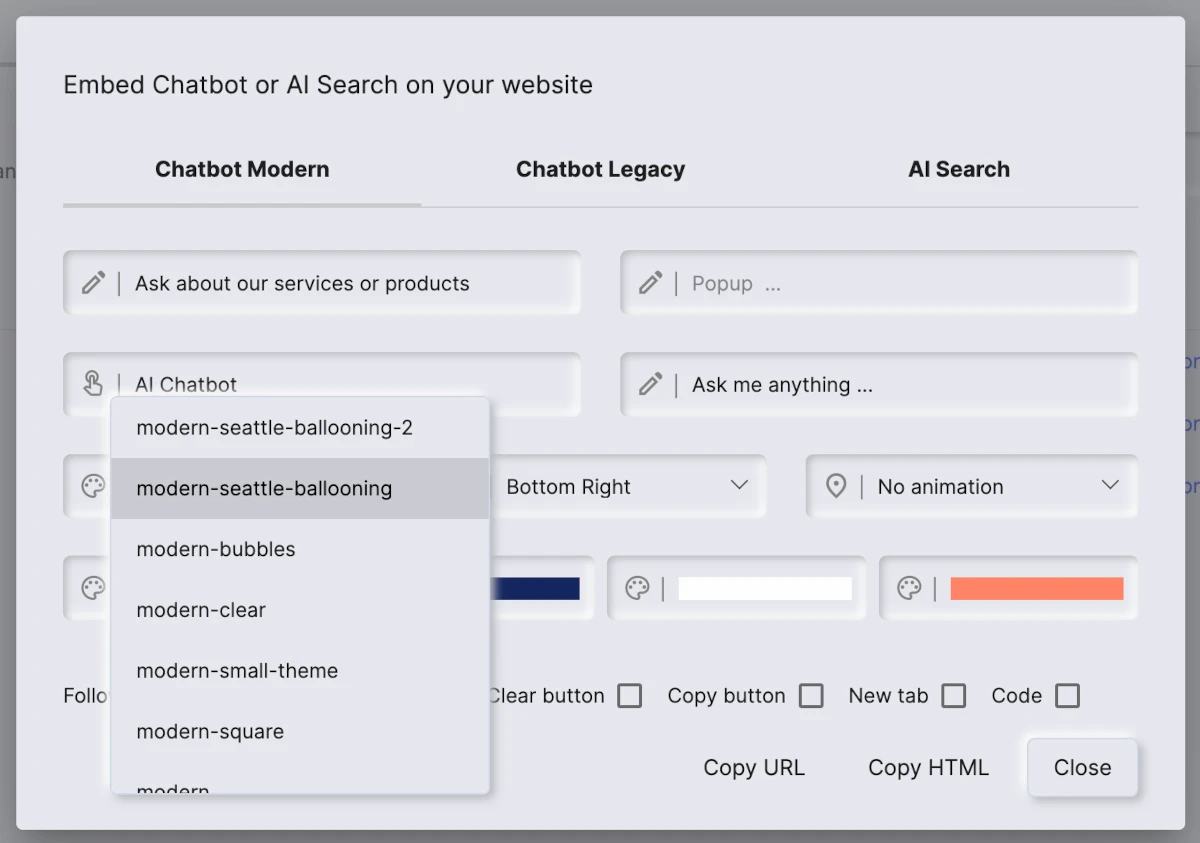This screenshot has height=843, width=1200.
Task: Click the location pin icon beside No animation
Action: 836,487
